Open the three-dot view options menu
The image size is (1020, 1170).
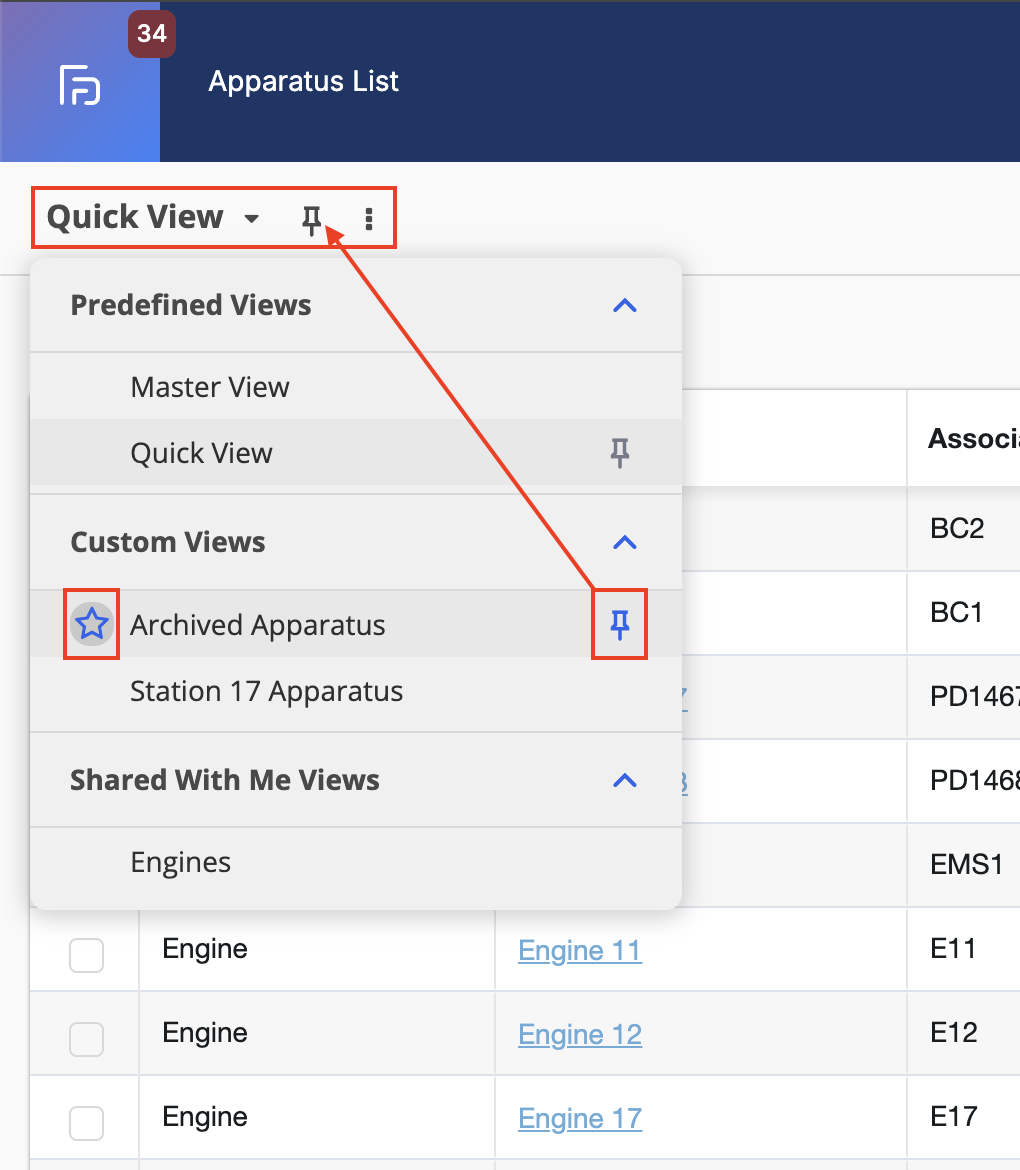pyautogui.click(x=369, y=219)
